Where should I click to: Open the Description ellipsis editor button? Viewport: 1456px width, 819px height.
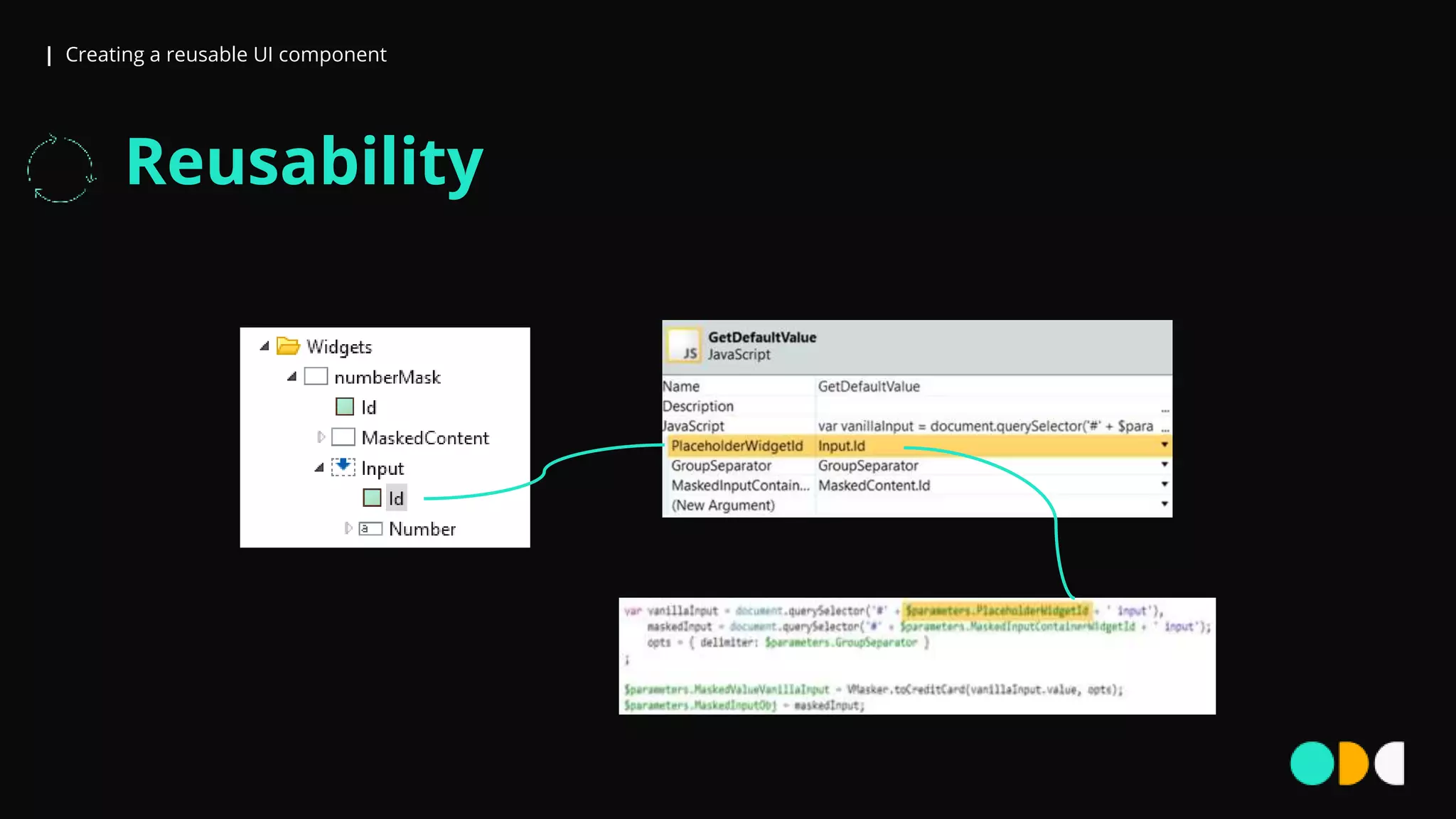pos(1165,409)
